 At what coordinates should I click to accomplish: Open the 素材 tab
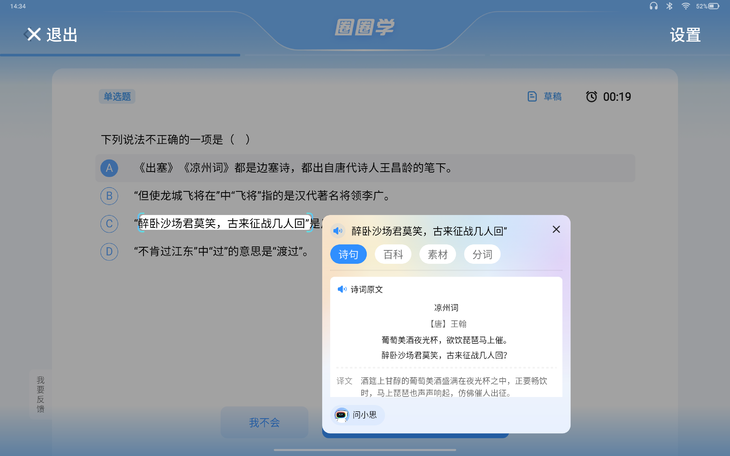click(x=437, y=255)
